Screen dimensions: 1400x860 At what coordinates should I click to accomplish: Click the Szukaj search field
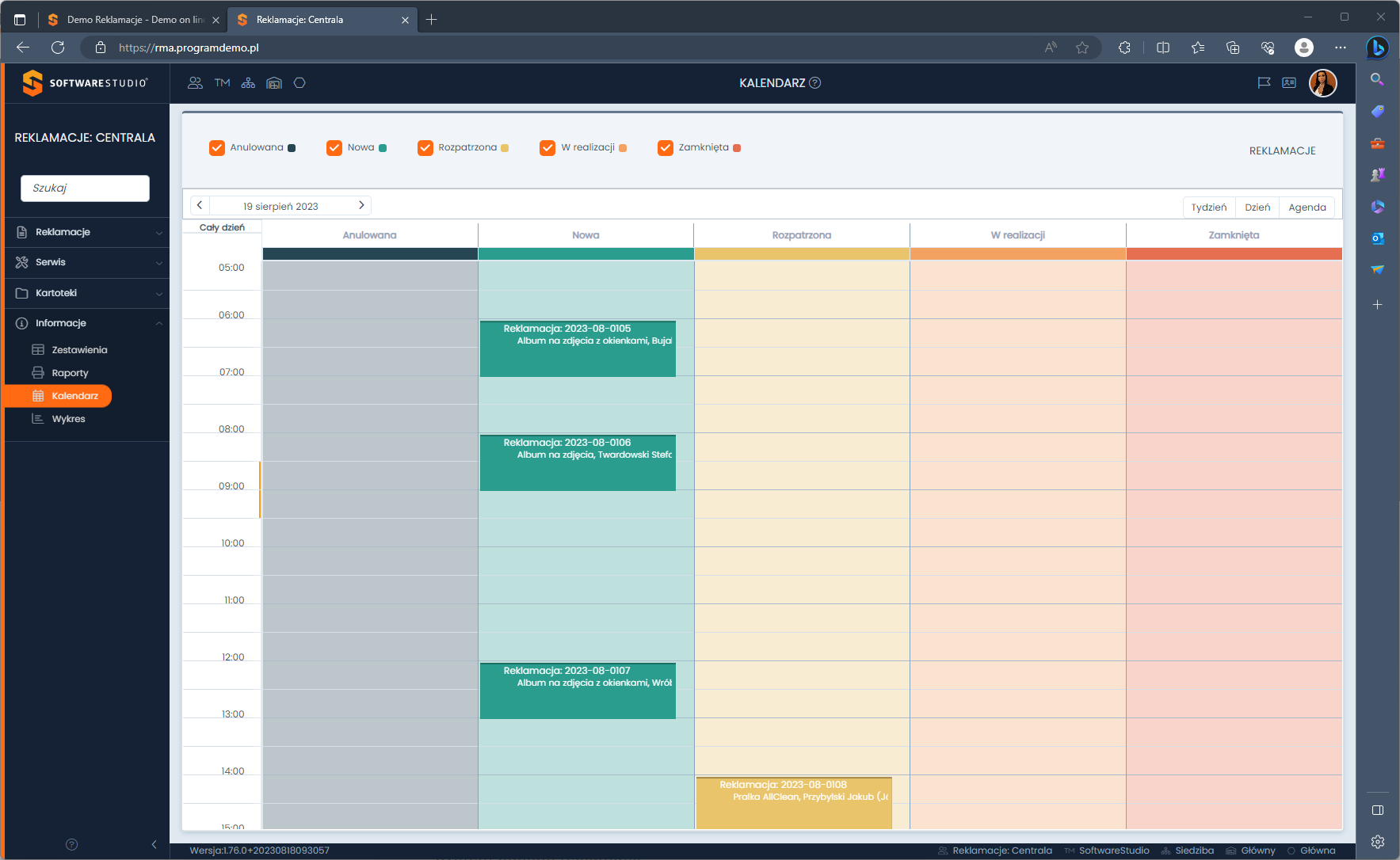point(85,188)
